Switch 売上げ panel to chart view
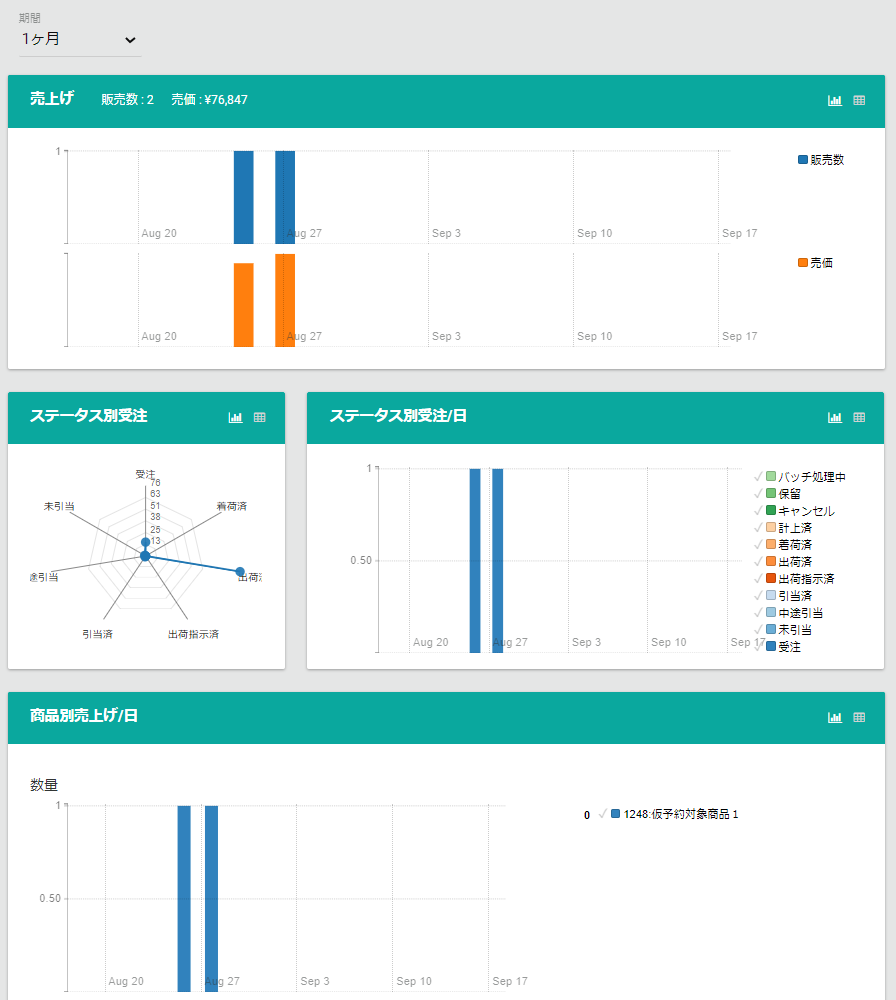This screenshot has width=896, height=1000. (x=835, y=100)
